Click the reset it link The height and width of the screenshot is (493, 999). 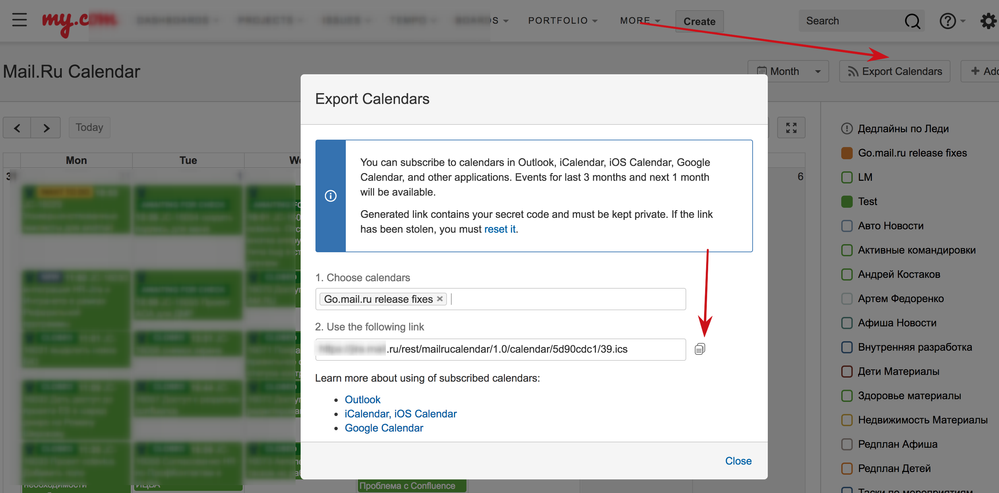coord(500,229)
